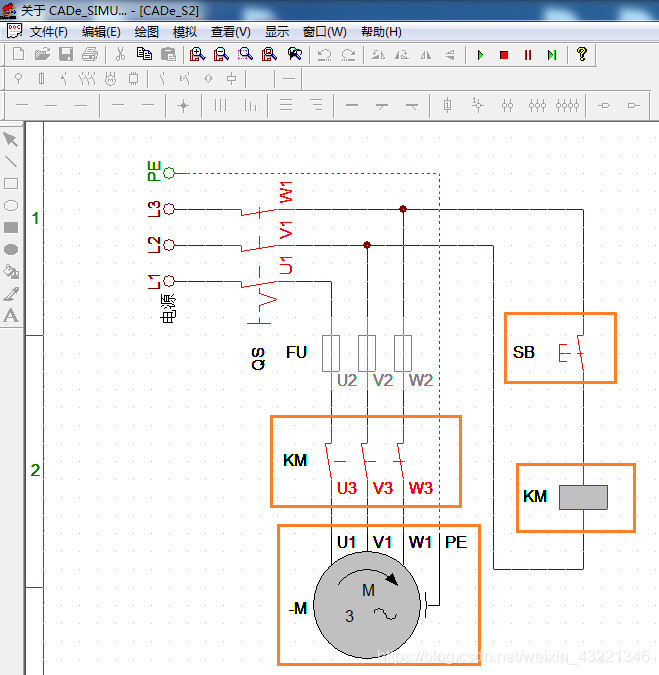
Task: Open the power supply components palette
Action: pos(18,79)
